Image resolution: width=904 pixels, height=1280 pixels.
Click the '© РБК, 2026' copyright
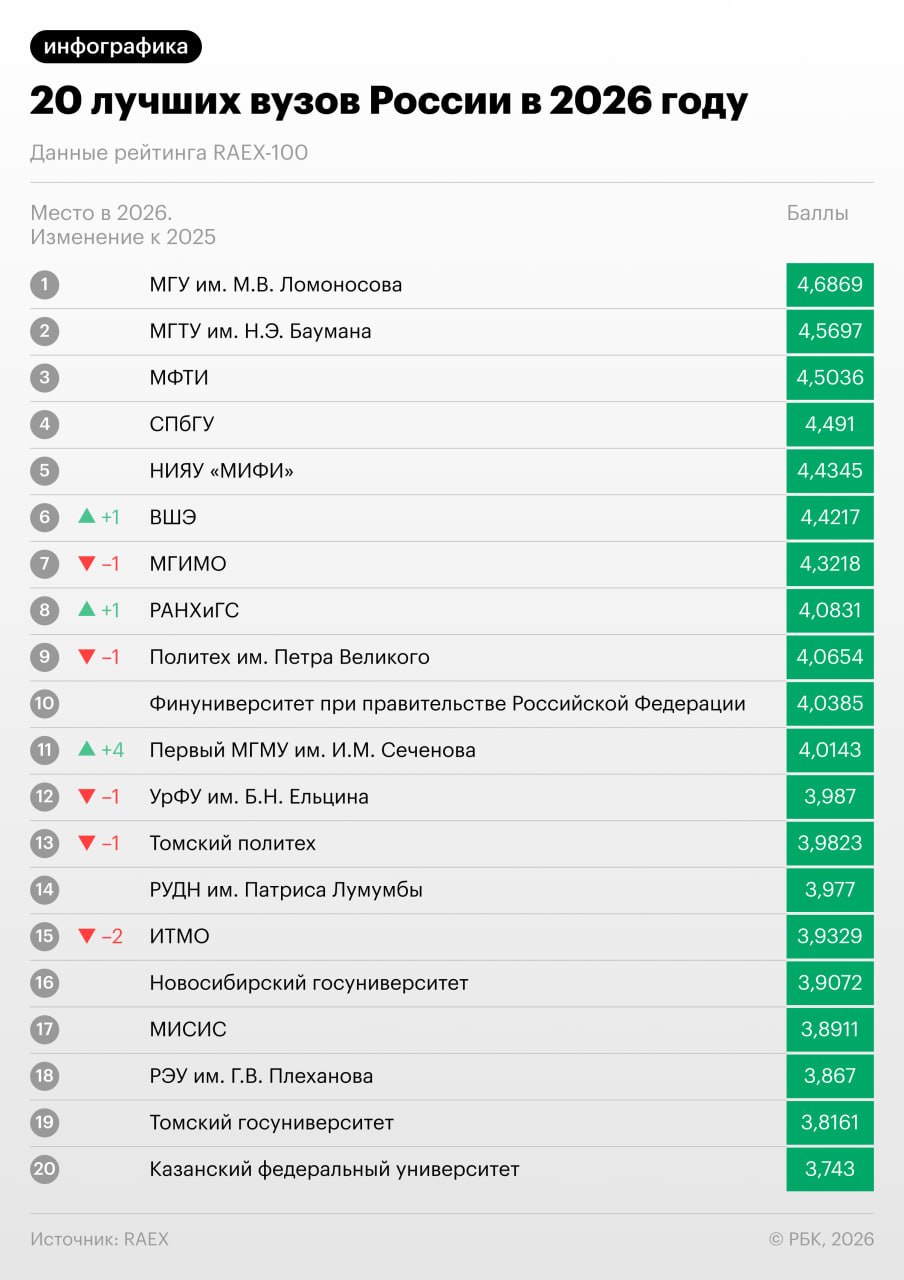click(821, 1239)
